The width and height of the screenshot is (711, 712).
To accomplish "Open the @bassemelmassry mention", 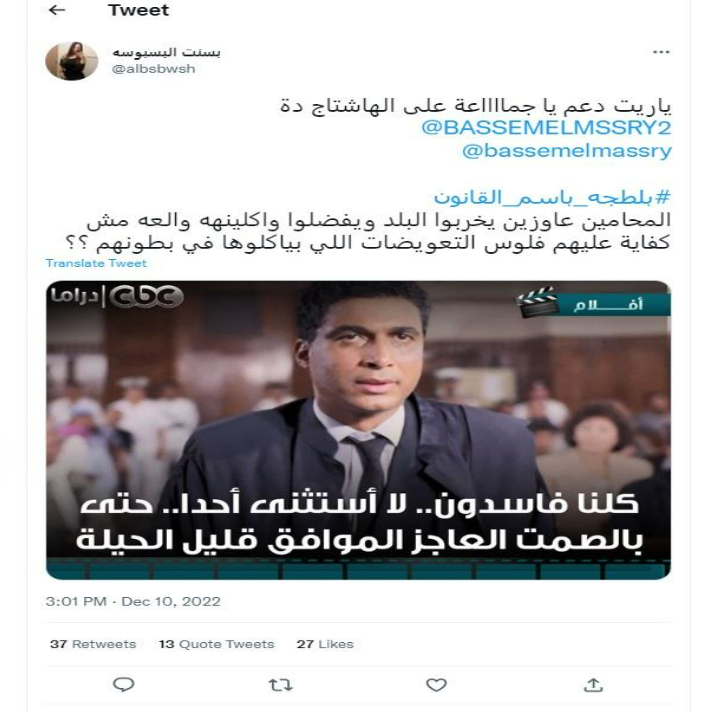I will pyautogui.click(x=567, y=151).
